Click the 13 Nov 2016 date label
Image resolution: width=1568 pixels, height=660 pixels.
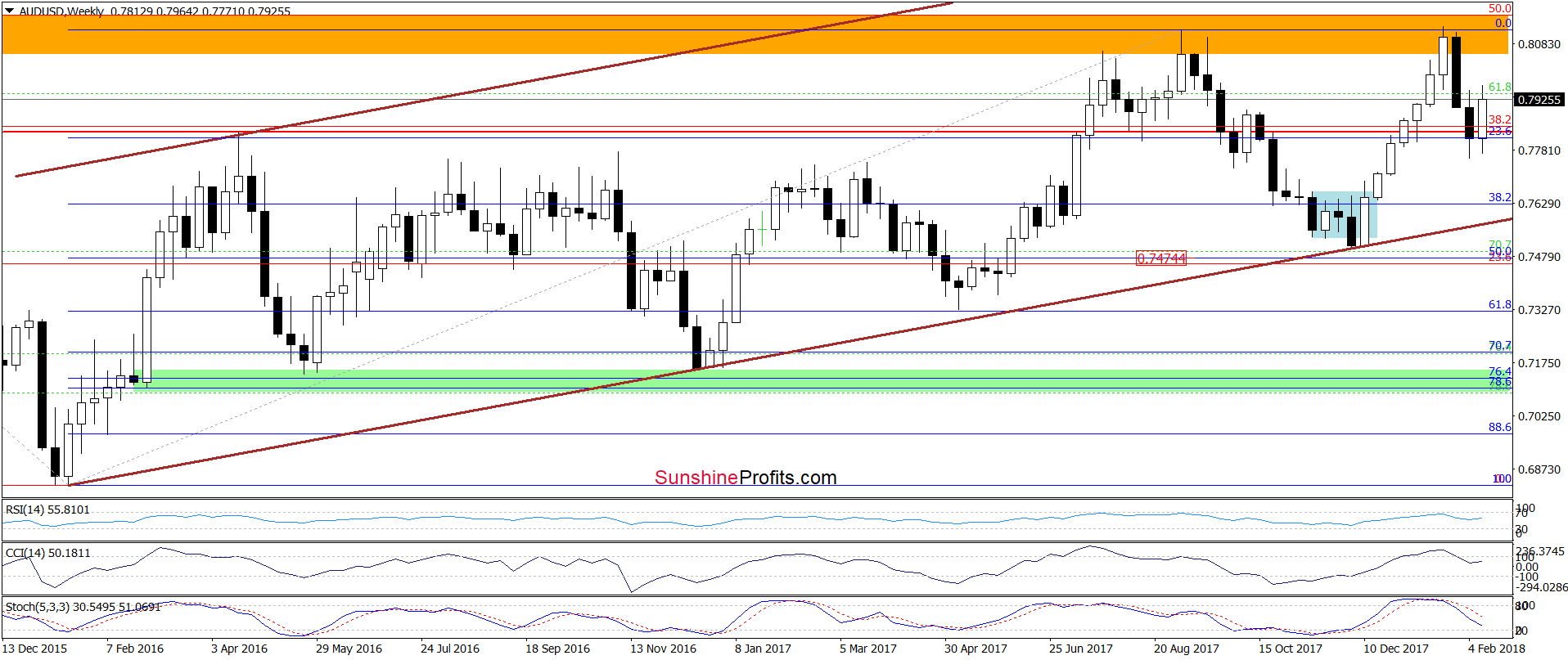[x=663, y=649]
